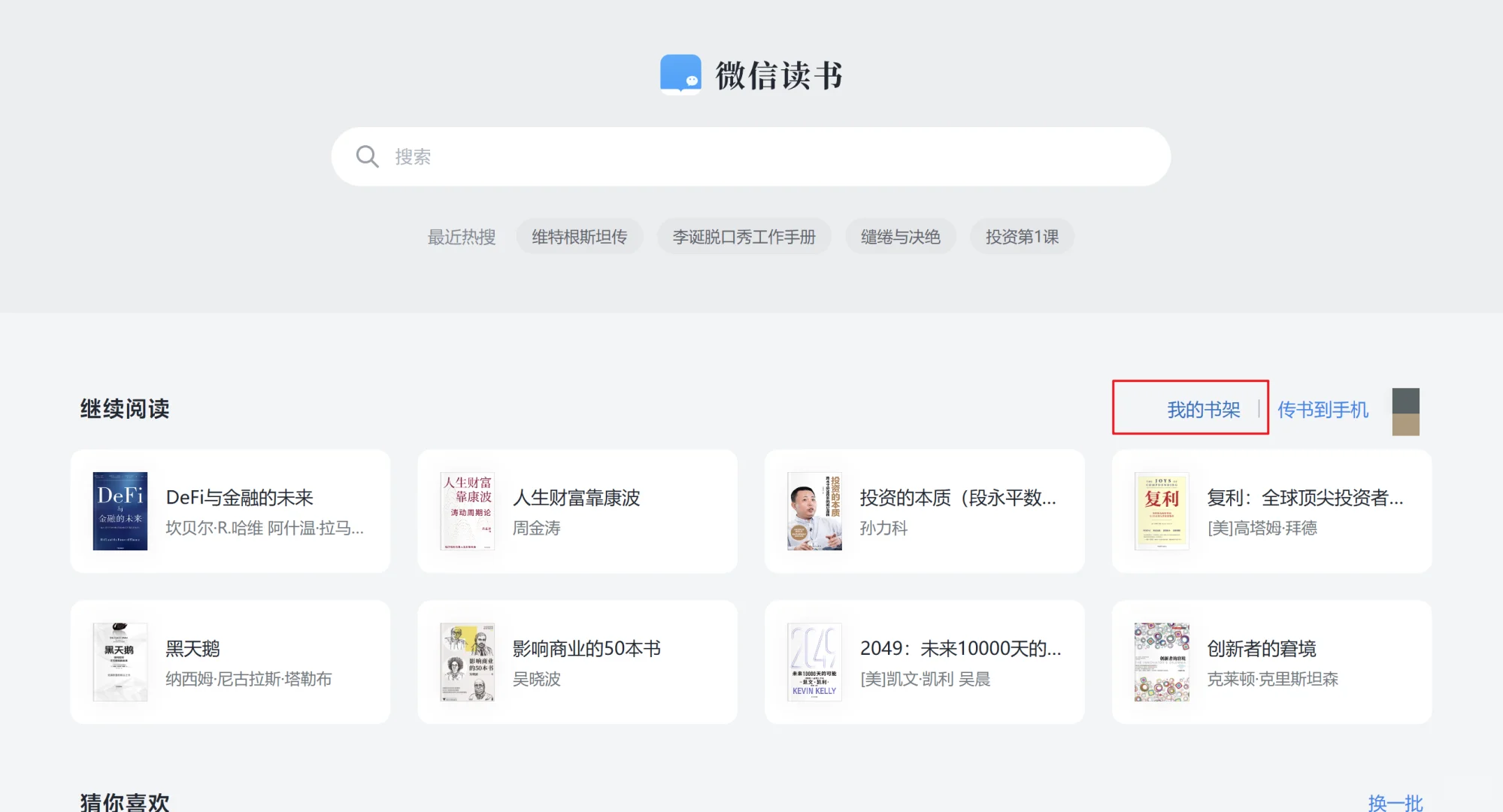Click author name 周金涛
This screenshot has height=812, width=1503.
[537, 529]
